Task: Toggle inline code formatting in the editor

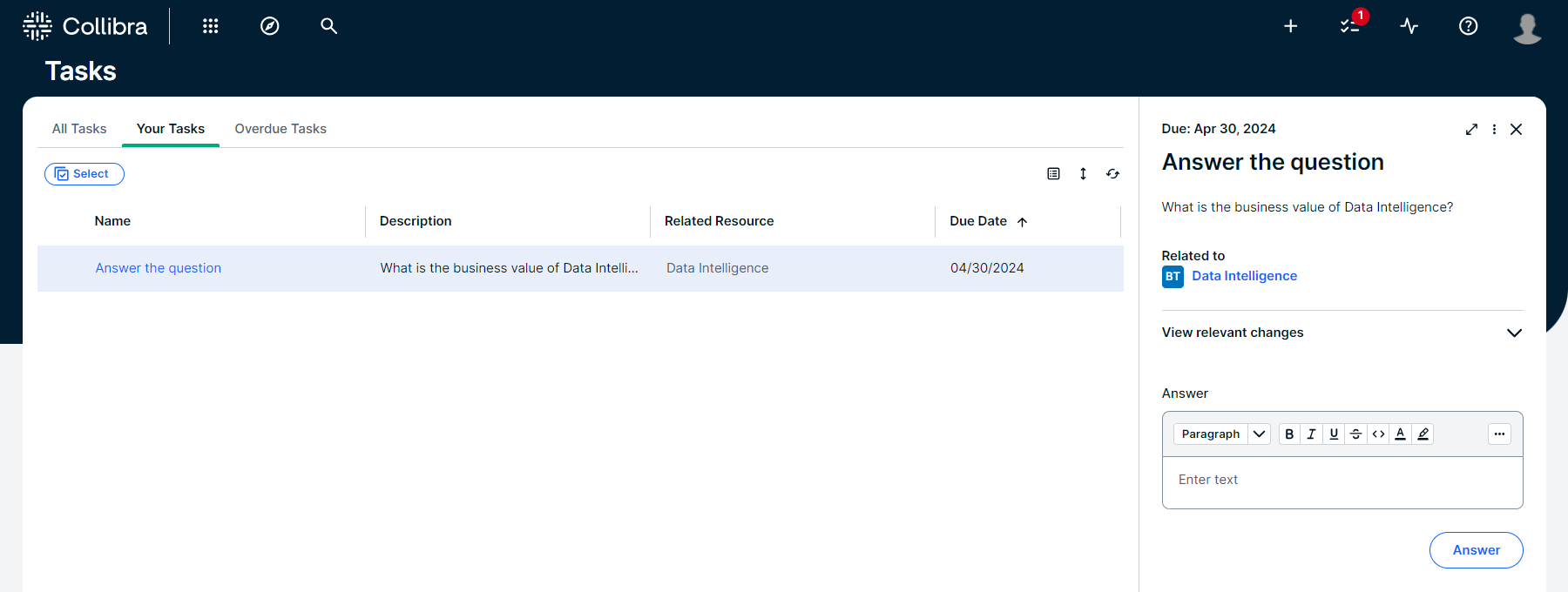Action: coord(1378,434)
